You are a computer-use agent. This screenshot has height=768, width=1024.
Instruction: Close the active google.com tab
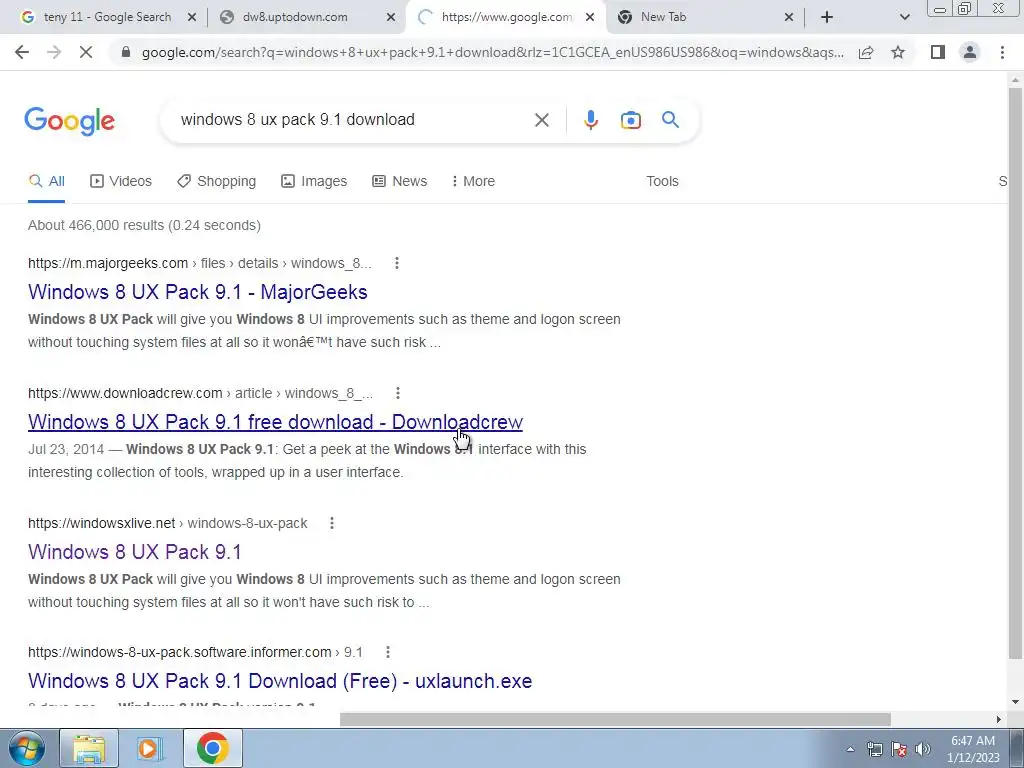590,18
